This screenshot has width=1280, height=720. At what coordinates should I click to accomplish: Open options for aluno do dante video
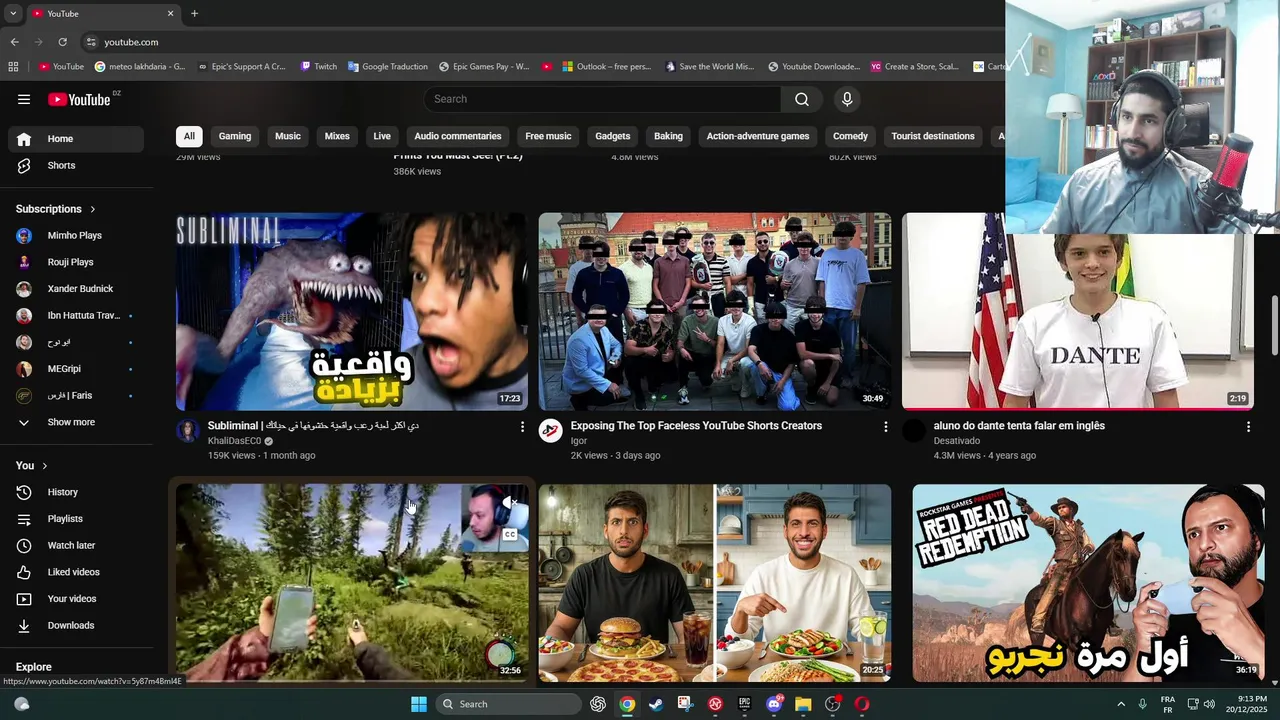(1247, 427)
